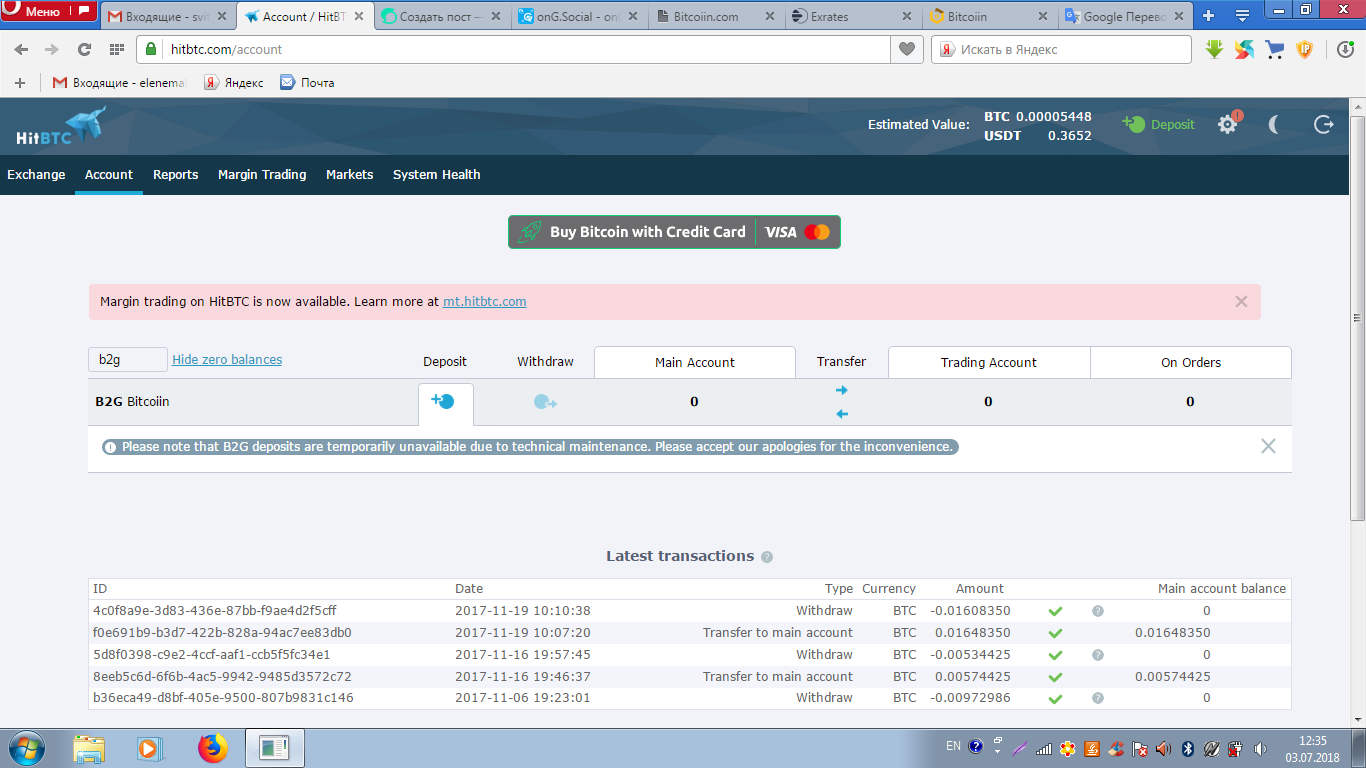Open the browser downloads indicator icon

[1346, 49]
